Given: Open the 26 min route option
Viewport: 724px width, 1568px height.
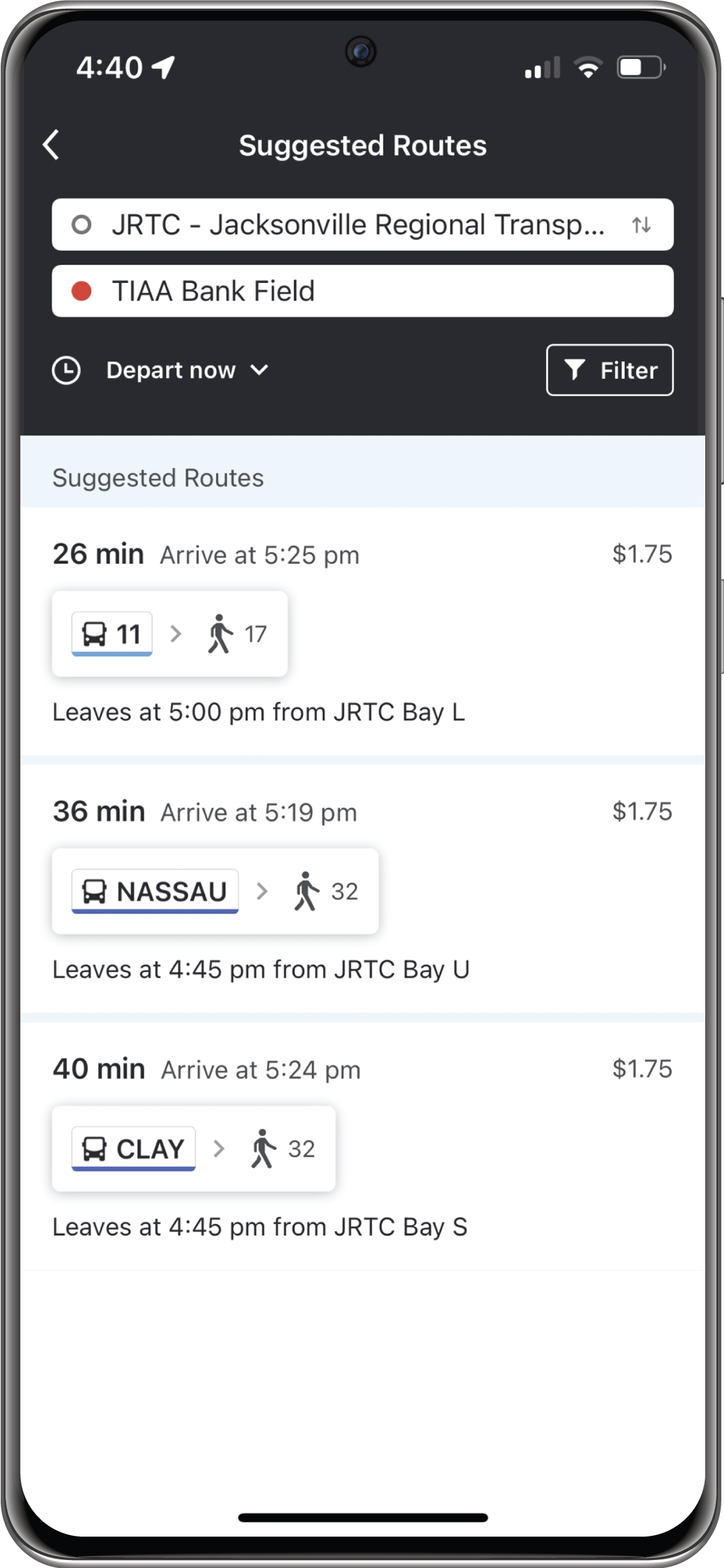Looking at the screenshot, I should tap(363, 632).
